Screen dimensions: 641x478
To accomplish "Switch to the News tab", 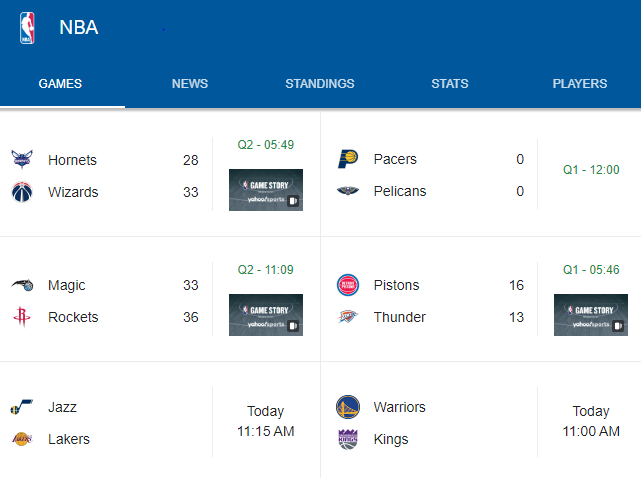I will pos(190,84).
